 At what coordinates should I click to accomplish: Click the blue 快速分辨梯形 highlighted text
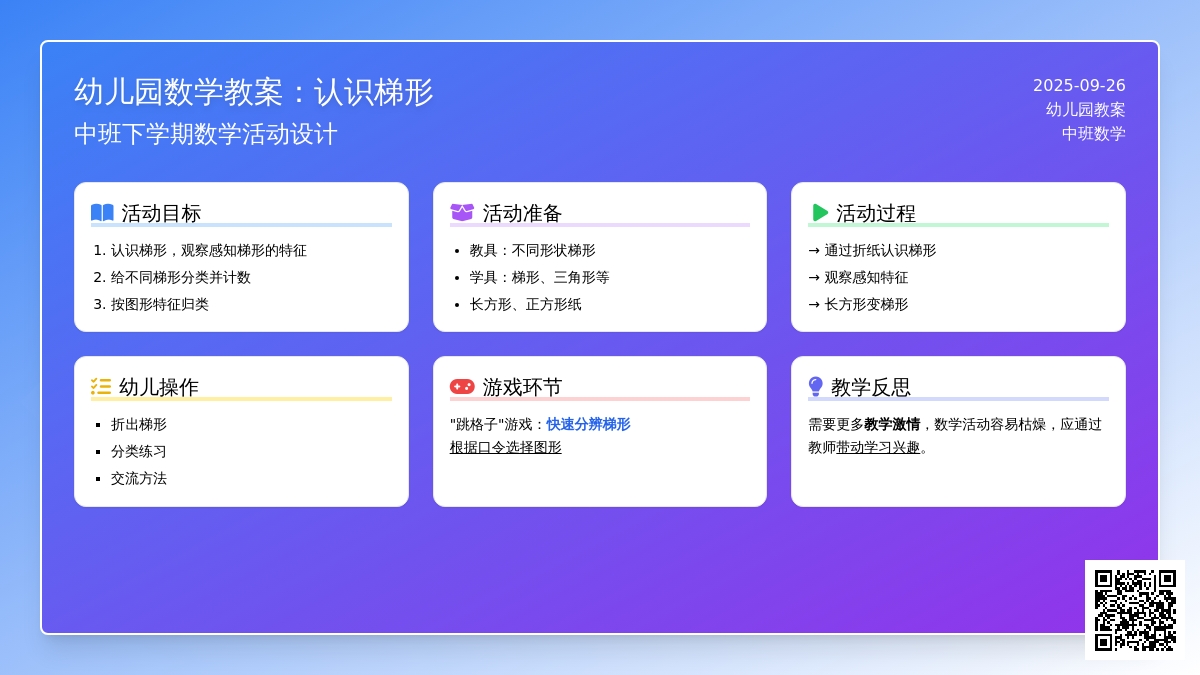point(588,424)
